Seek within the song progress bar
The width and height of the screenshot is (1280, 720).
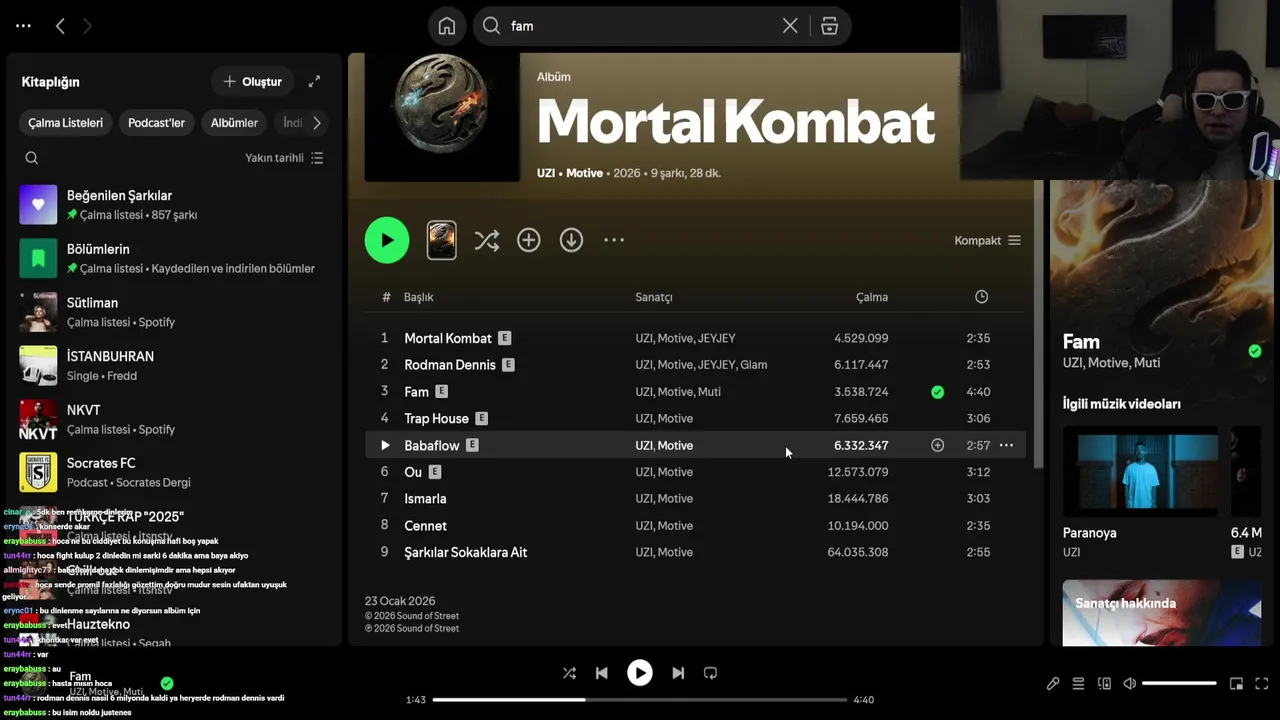pyautogui.click(x=640, y=700)
